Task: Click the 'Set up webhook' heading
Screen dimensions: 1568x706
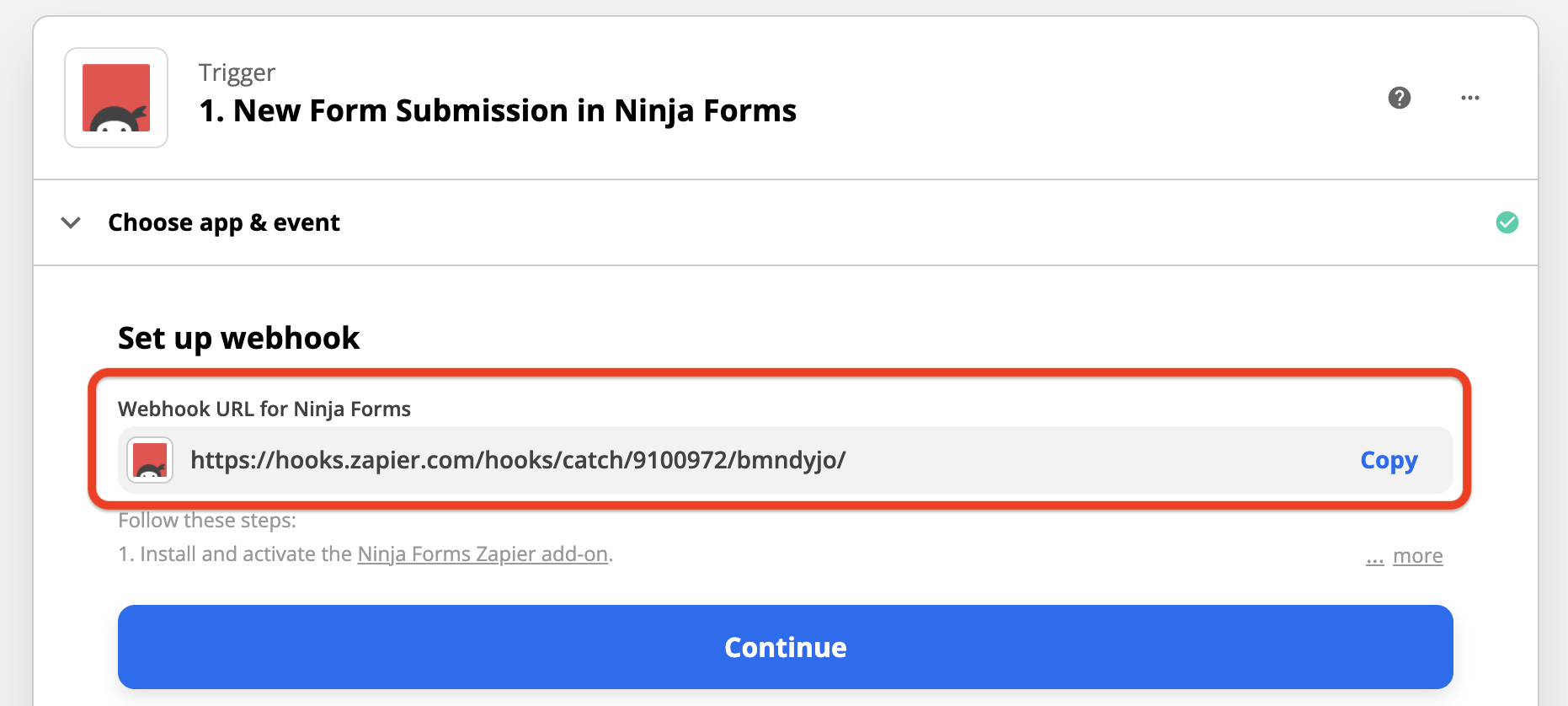Action: 238,337
